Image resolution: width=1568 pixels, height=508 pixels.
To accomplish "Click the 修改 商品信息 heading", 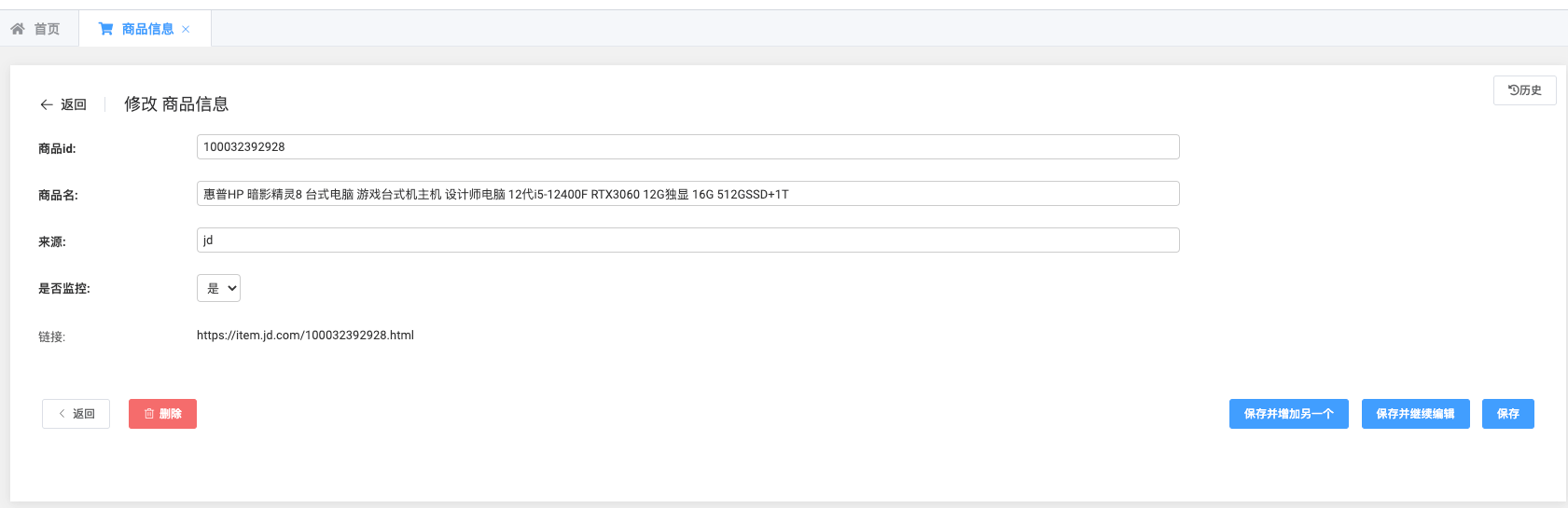I will point(176,104).
